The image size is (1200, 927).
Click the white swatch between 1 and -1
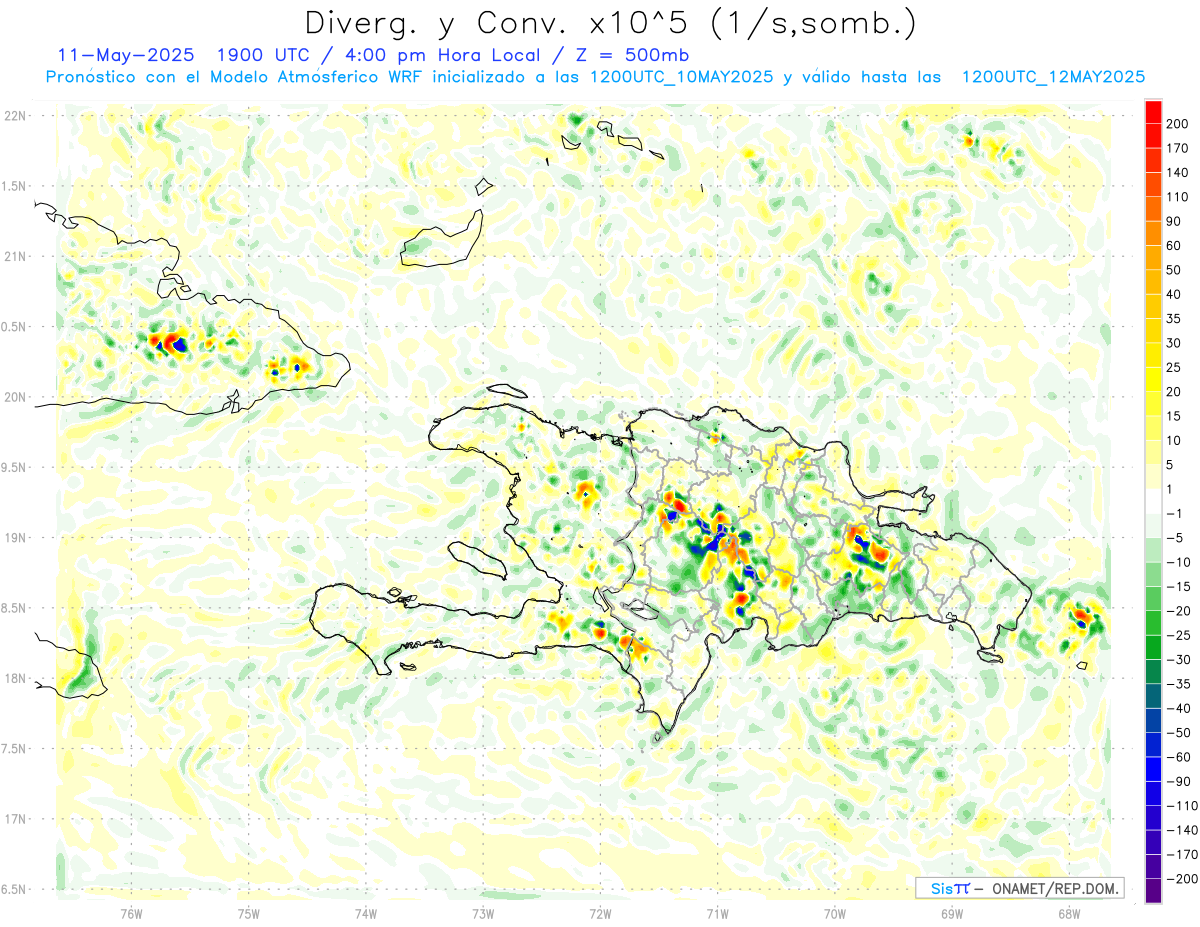tap(1153, 502)
